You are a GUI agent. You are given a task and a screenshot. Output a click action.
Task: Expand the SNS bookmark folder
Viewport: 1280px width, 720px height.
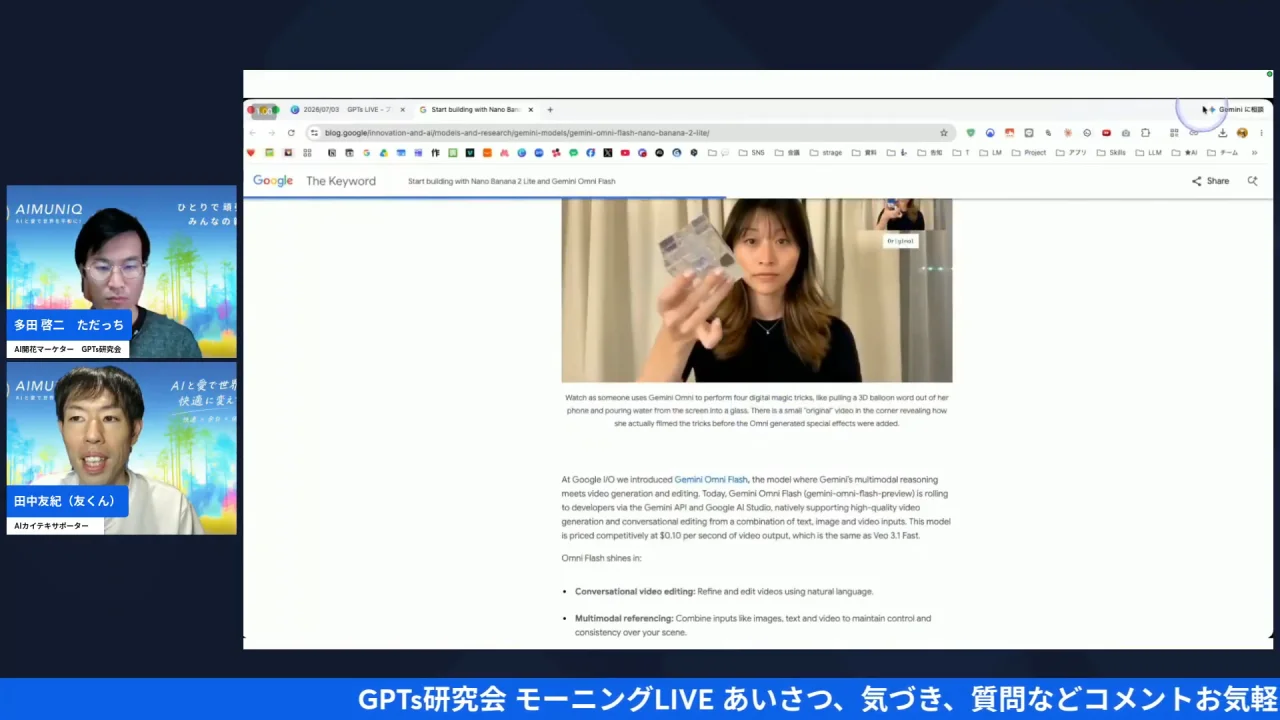(x=751, y=153)
